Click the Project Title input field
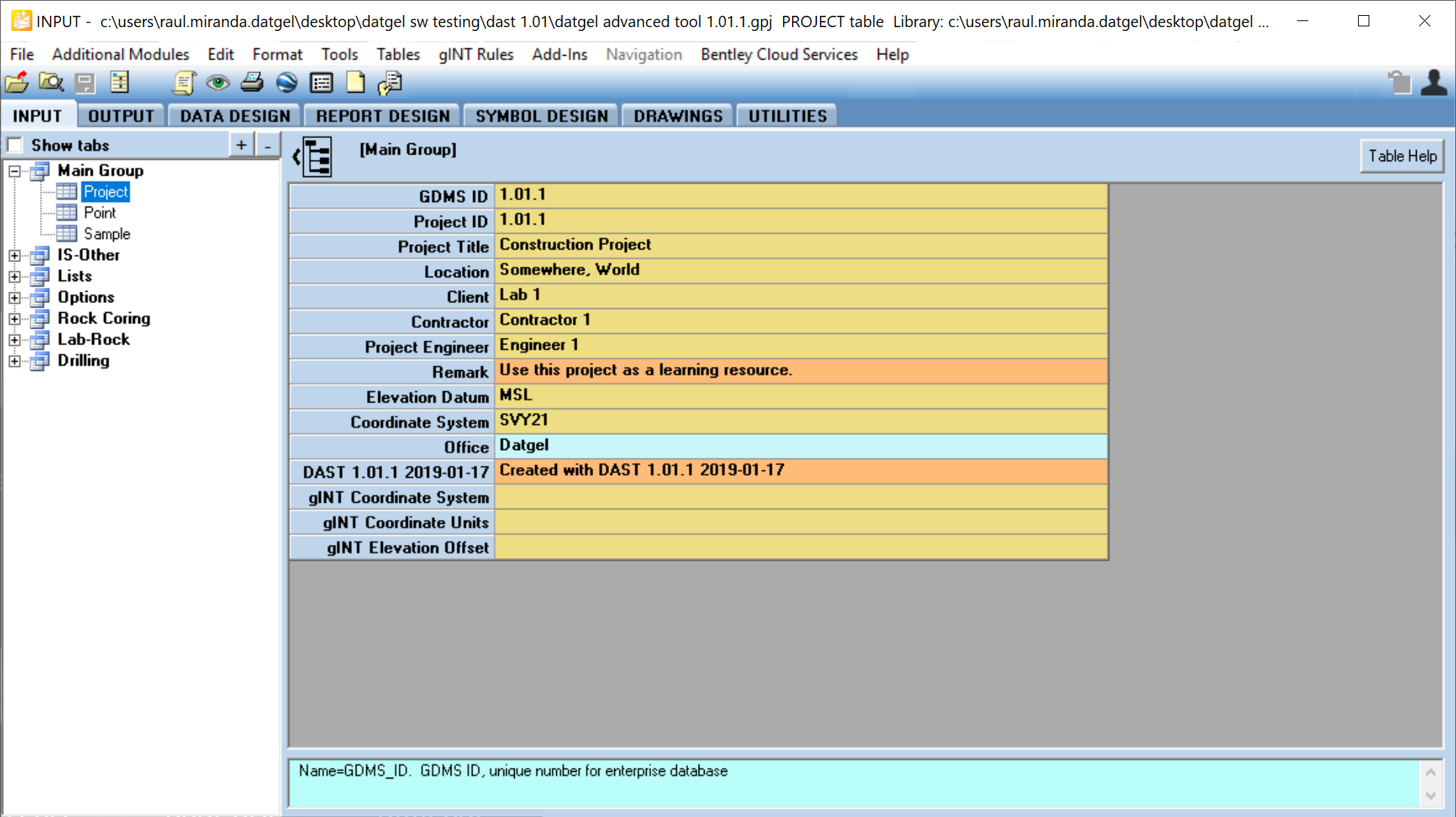 coord(799,245)
